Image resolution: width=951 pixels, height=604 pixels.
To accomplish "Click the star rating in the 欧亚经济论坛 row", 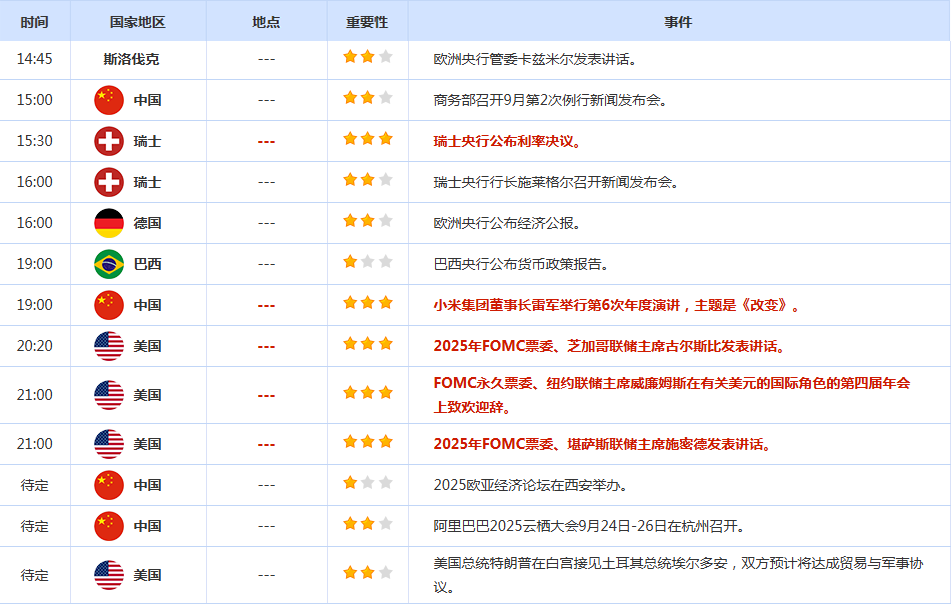I will (368, 483).
